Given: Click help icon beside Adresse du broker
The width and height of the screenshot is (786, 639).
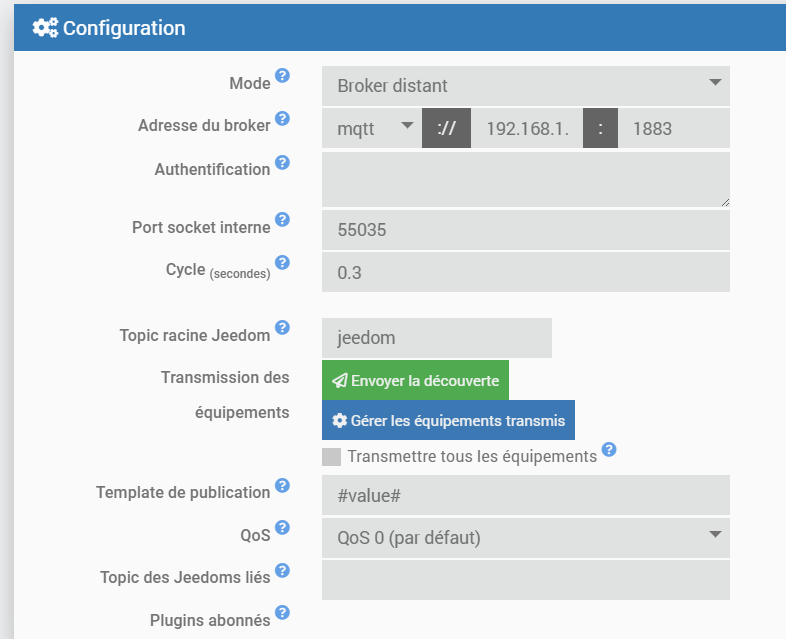Looking at the screenshot, I should point(283,119).
